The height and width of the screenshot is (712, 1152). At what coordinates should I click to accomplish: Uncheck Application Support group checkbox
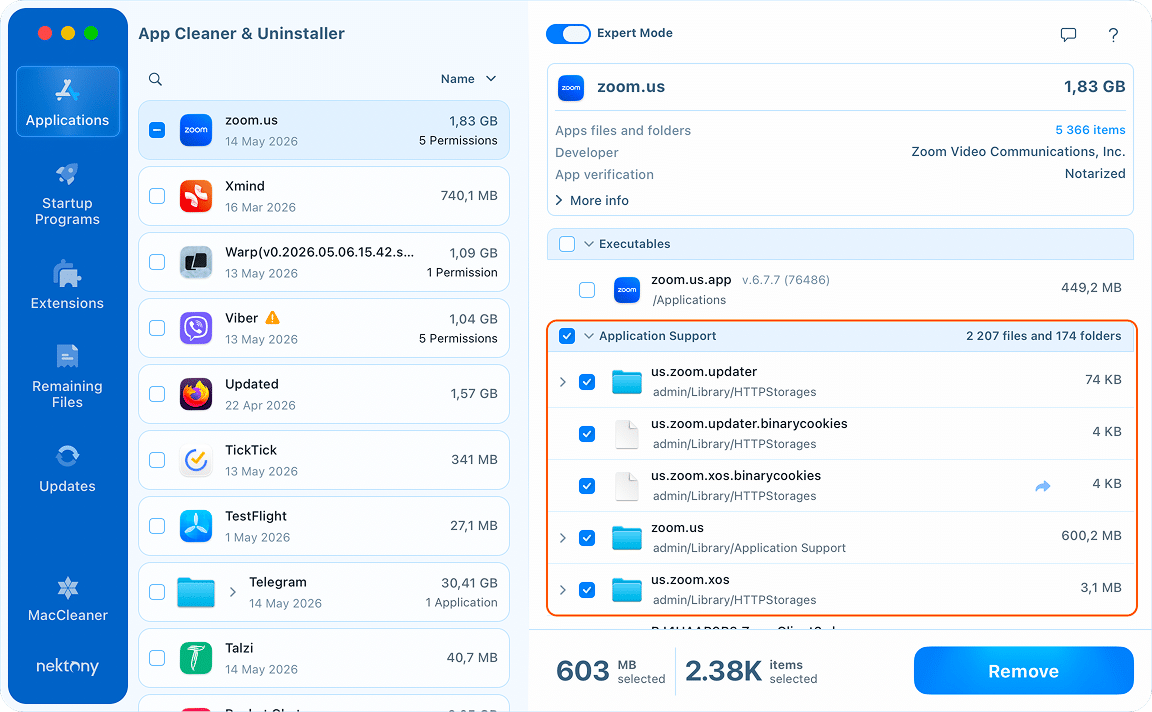pos(567,336)
